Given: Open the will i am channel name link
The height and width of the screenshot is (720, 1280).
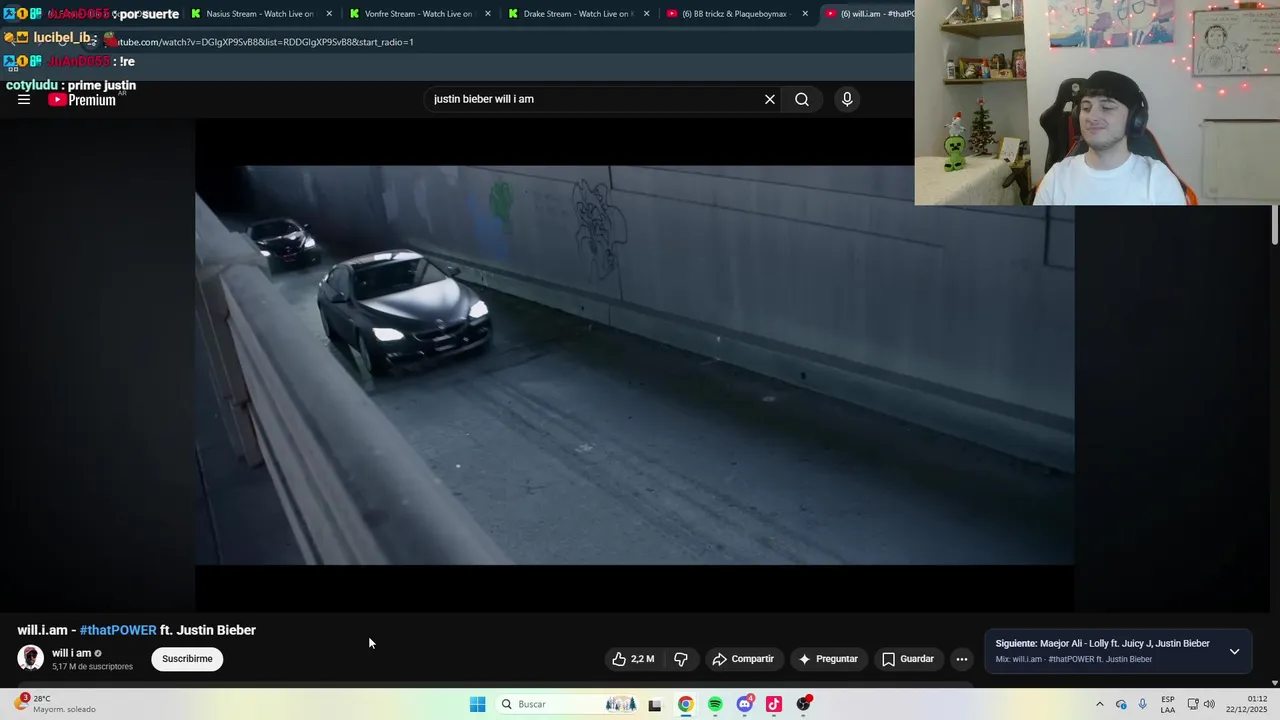Looking at the screenshot, I should click(71, 653).
